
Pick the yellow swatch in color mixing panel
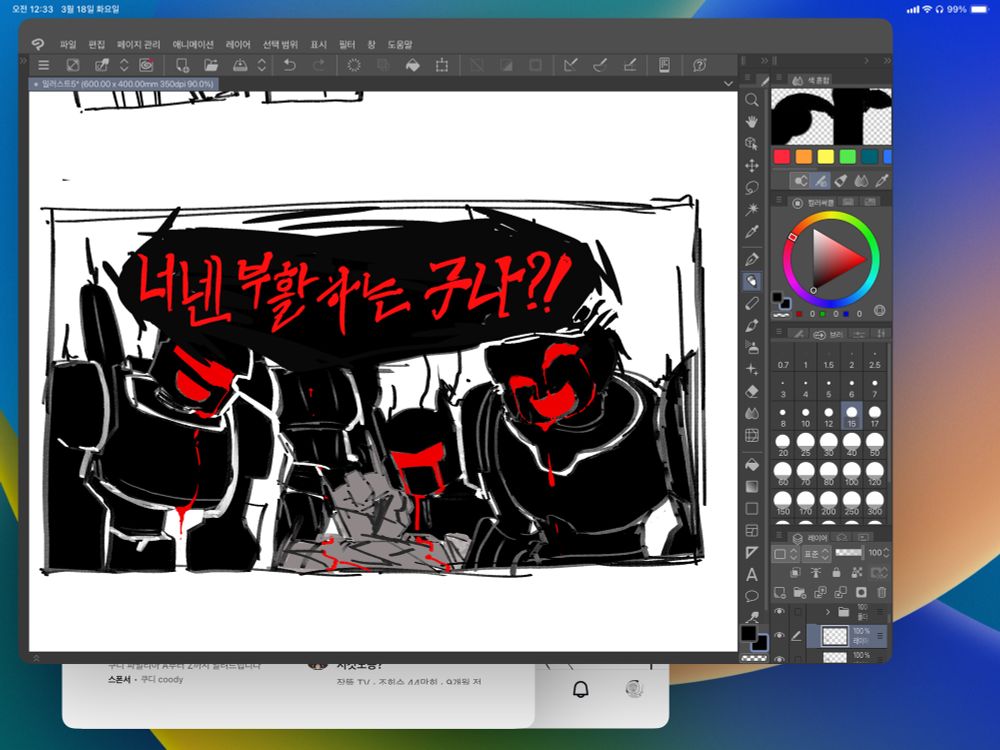coord(825,157)
